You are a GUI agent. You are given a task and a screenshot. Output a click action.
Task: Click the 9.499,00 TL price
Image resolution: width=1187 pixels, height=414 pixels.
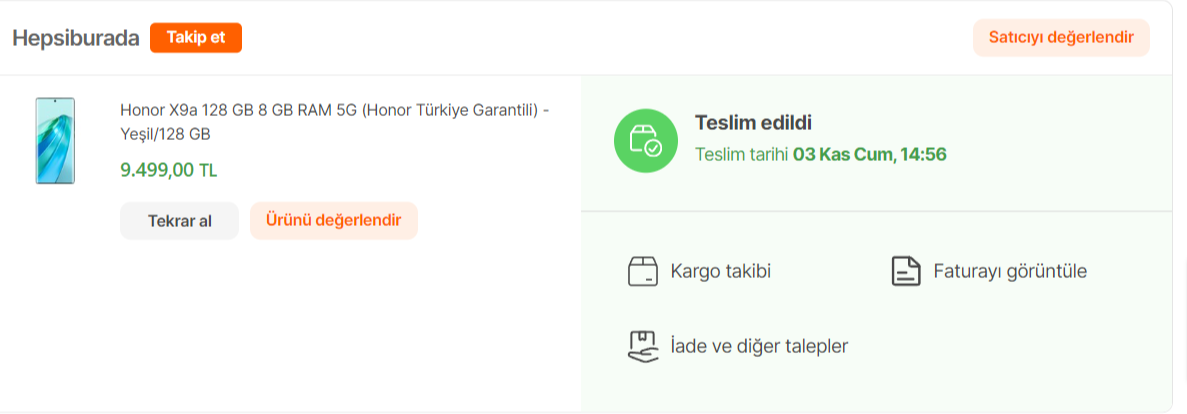click(x=168, y=170)
